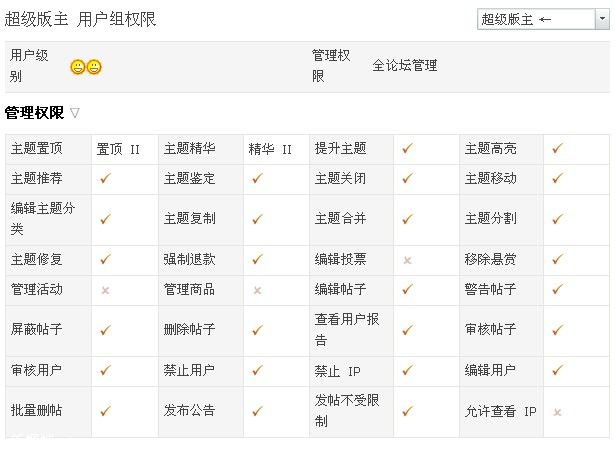Click the X mark beside 管理活动
The width and height of the screenshot is (615, 458).
(105, 290)
